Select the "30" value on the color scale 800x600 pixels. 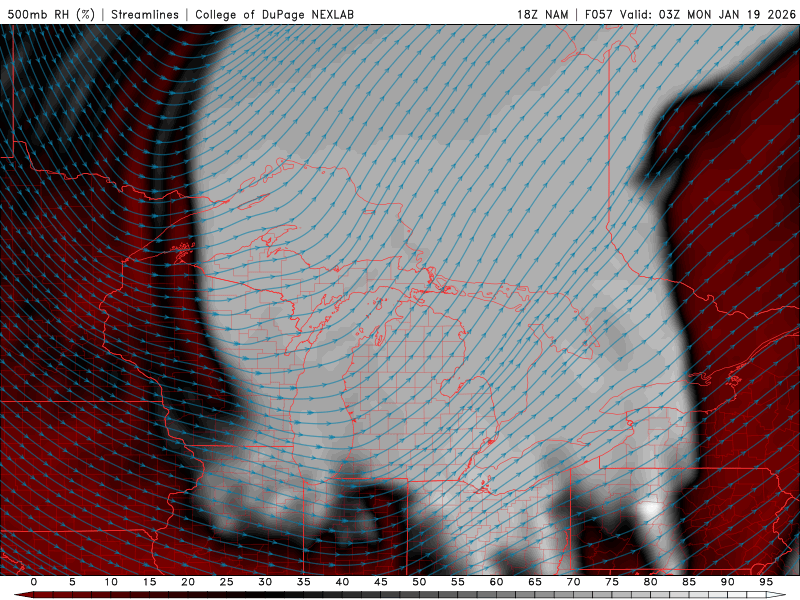(x=265, y=582)
